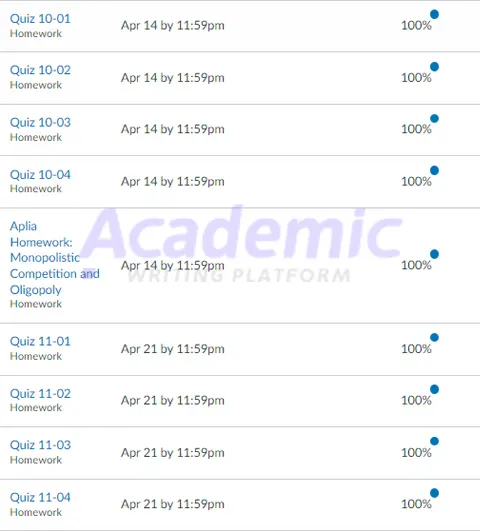Open the Quiz 11-01 link
Image resolution: width=480 pixels, height=531 pixels.
[40, 341]
